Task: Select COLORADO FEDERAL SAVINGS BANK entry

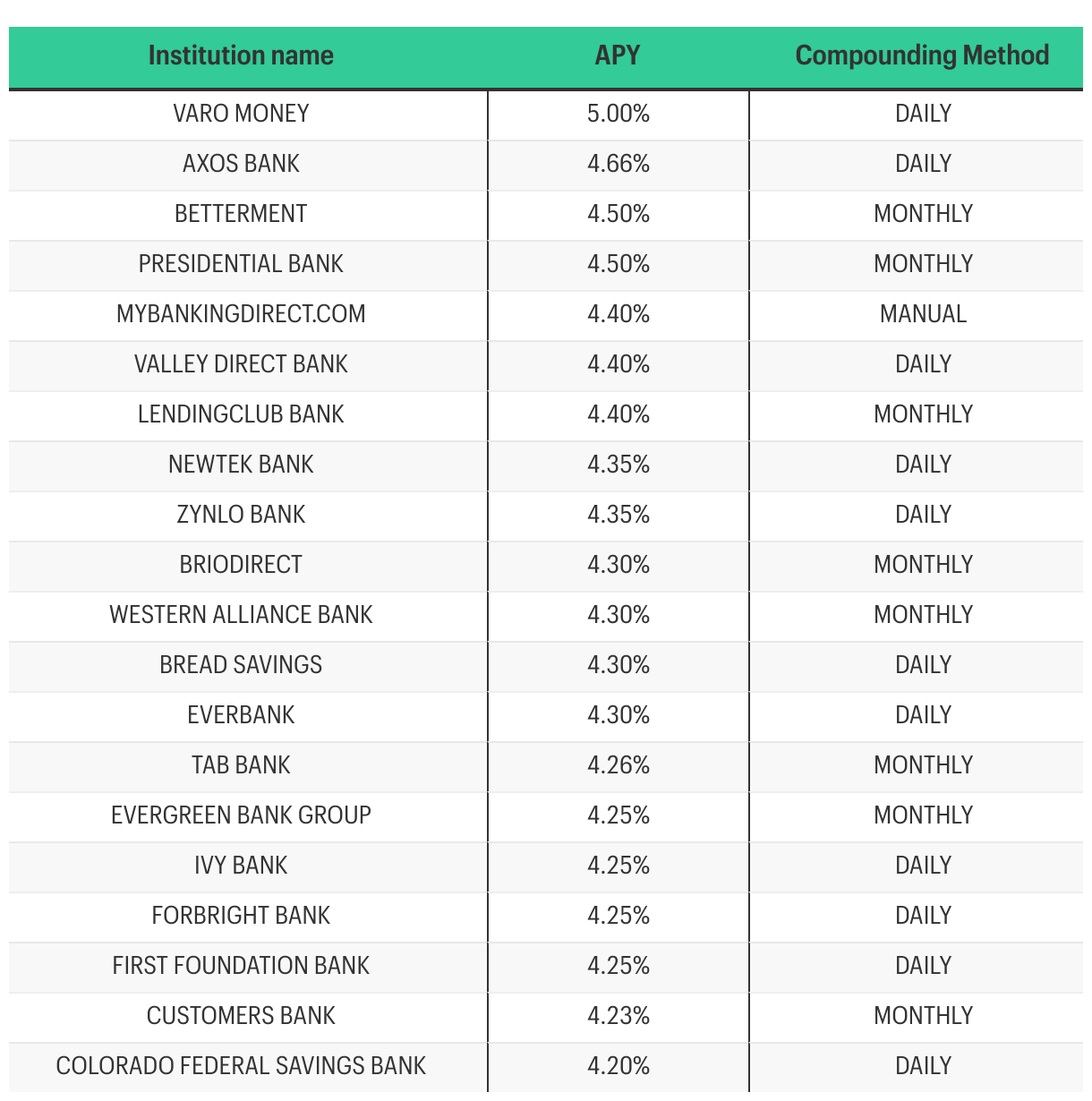Action: pos(241,1066)
